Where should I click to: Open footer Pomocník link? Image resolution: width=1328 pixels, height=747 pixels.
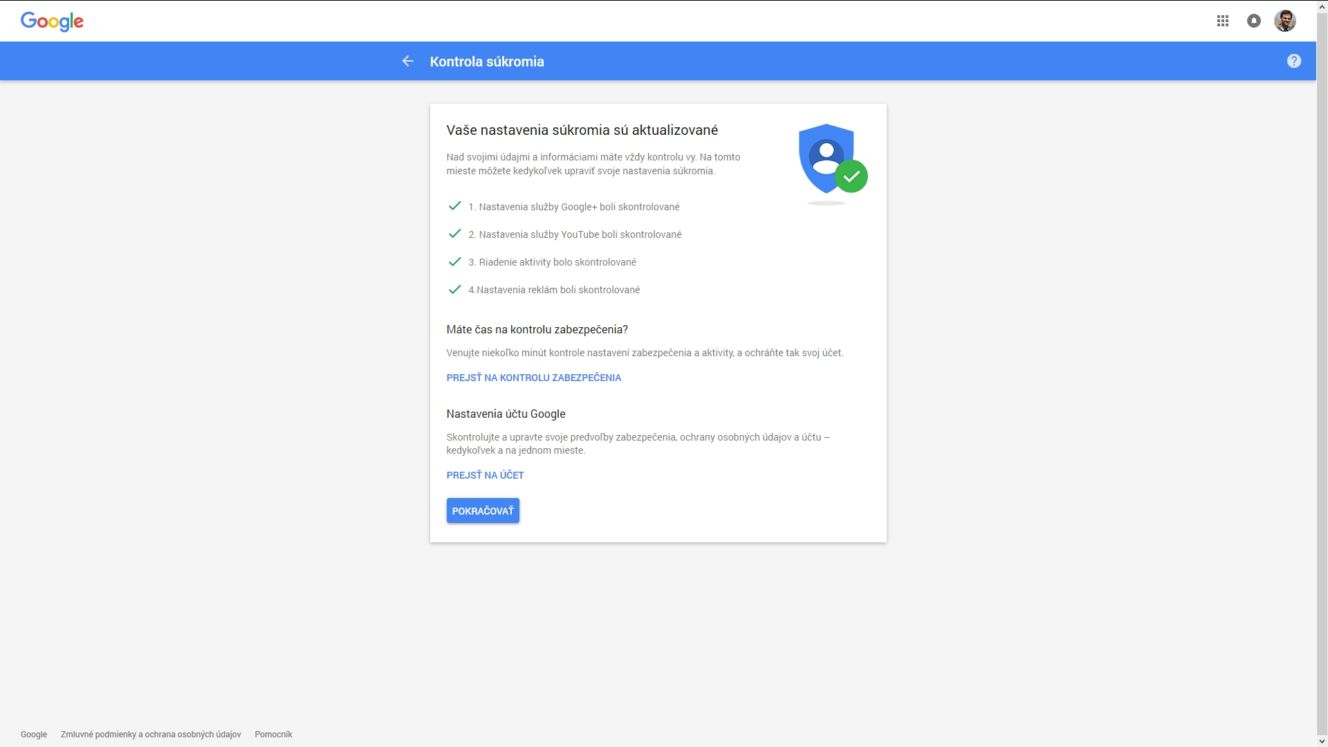click(x=273, y=734)
